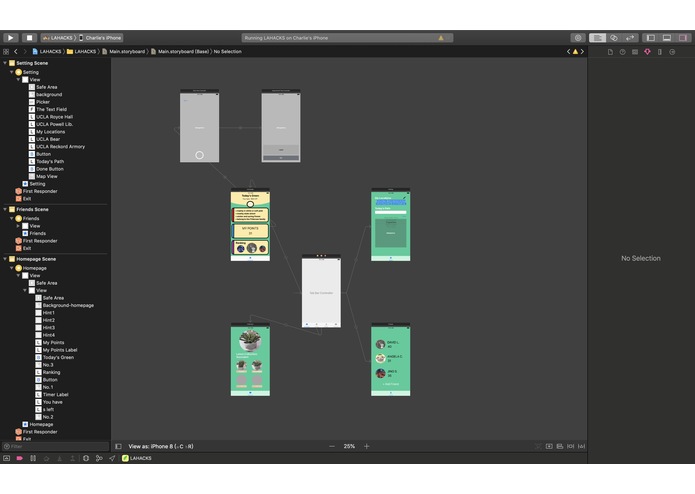This screenshot has height=494, width=695.
Task: Toggle the Inspectors panel
Action: tap(683, 38)
